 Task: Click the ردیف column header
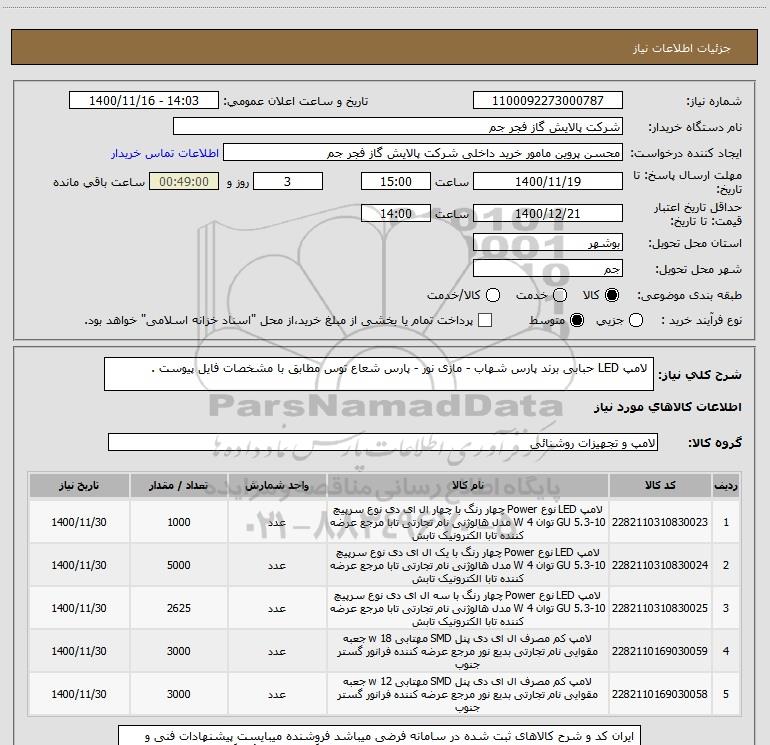click(x=726, y=486)
